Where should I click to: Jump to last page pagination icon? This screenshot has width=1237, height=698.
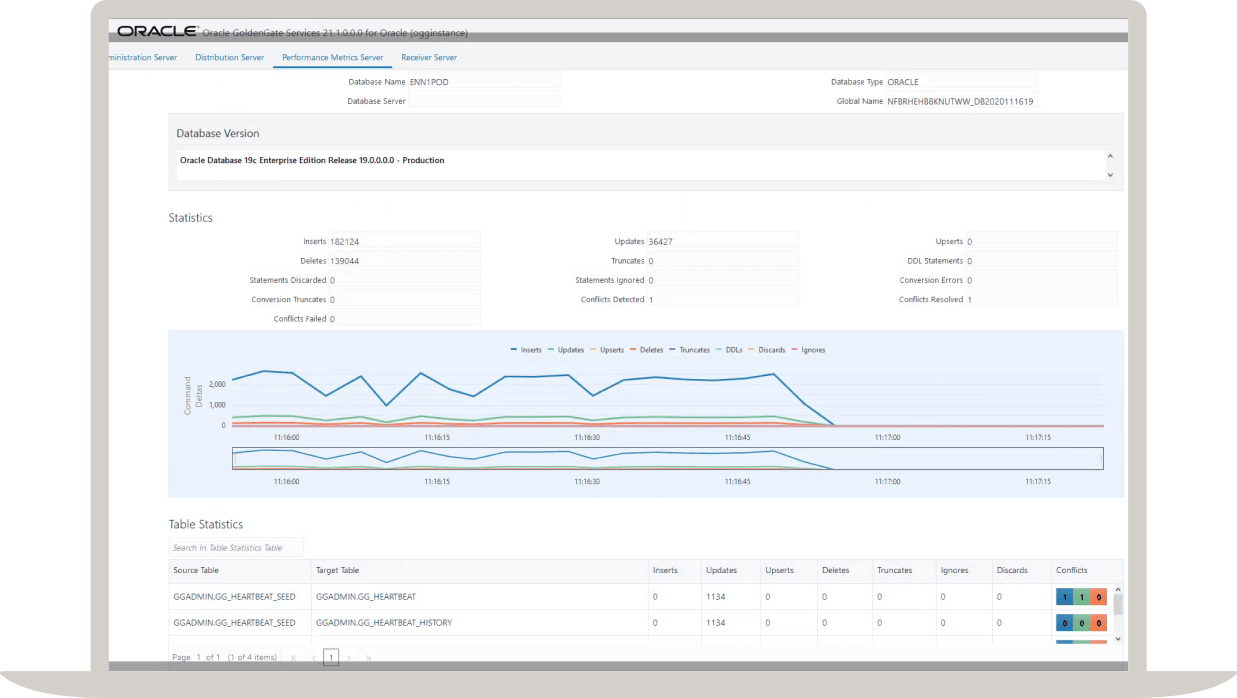[368, 657]
